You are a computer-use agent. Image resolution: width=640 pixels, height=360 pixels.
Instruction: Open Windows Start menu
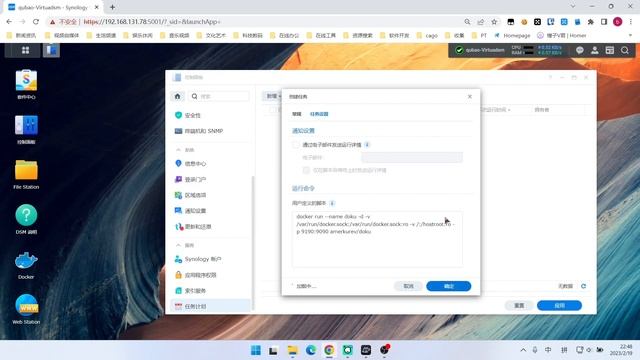point(256,350)
